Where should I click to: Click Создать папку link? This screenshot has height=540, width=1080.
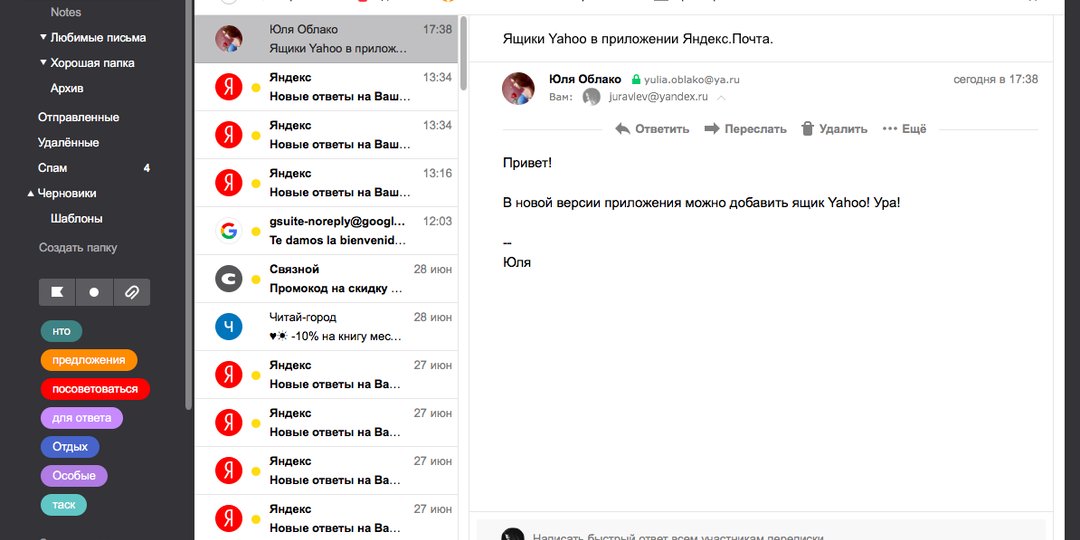[78, 247]
